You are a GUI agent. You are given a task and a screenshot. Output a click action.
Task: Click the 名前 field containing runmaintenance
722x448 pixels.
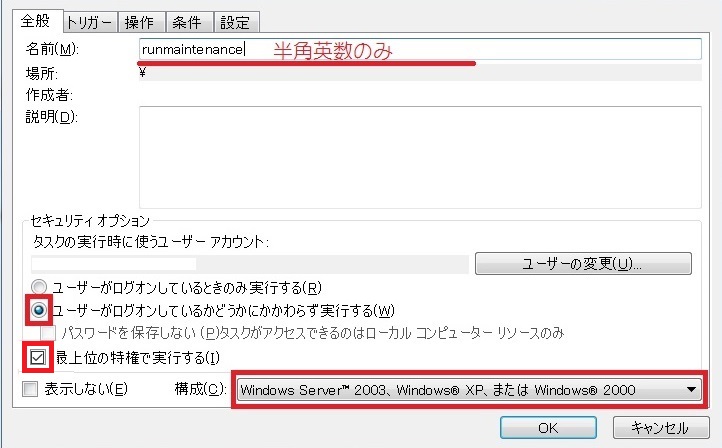click(420, 49)
